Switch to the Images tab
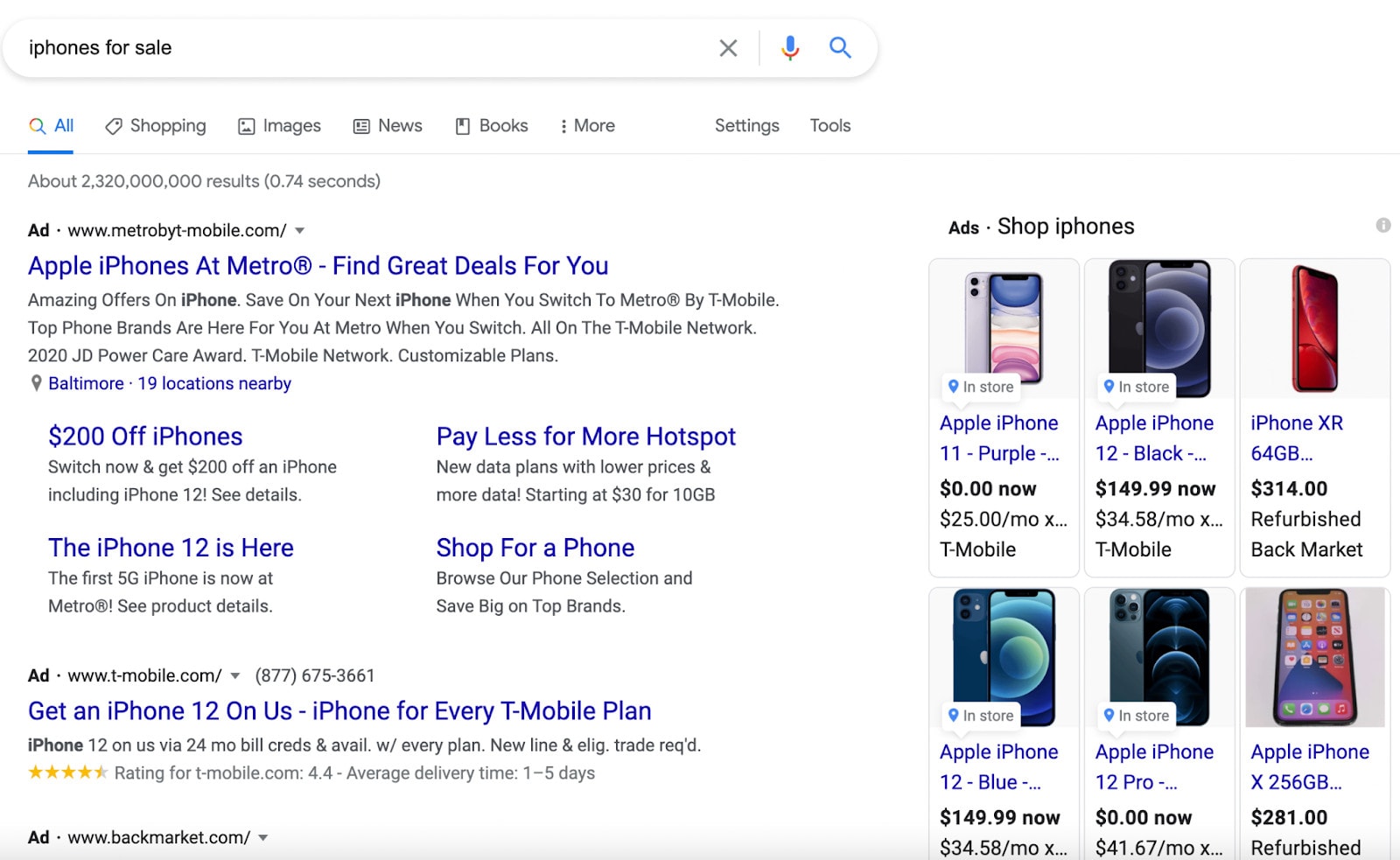This screenshot has width=1400, height=860. (280, 126)
